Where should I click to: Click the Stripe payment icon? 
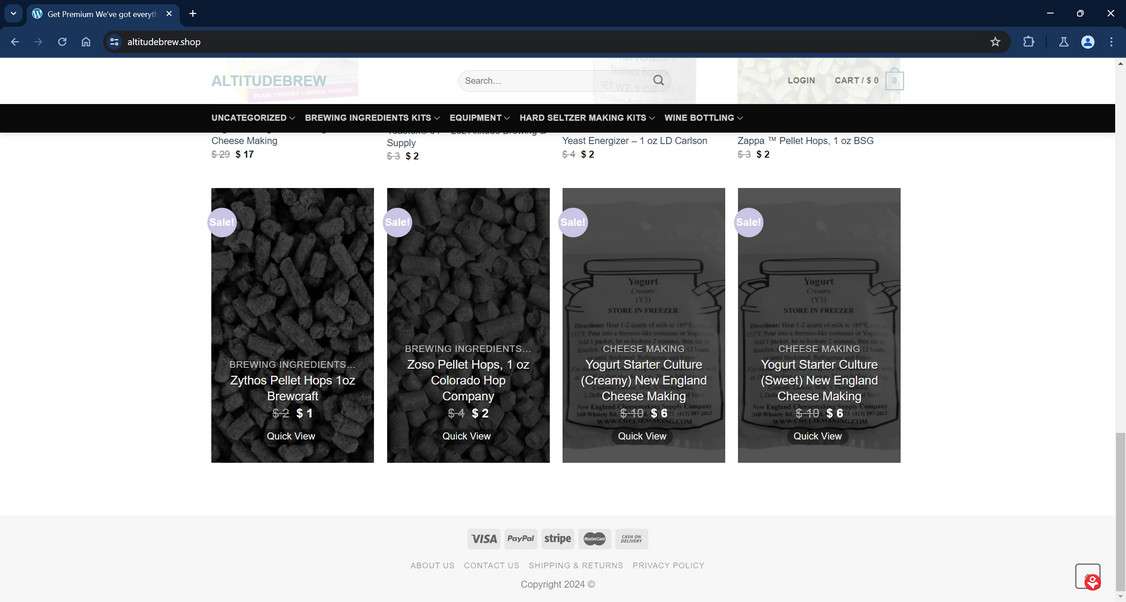coord(557,539)
